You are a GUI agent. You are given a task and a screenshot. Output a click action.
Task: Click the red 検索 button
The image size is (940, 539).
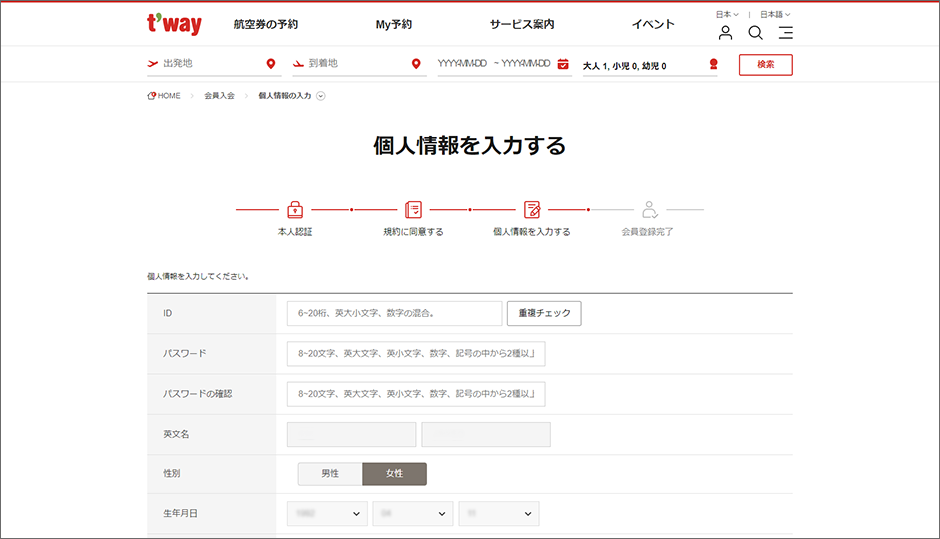765,65
